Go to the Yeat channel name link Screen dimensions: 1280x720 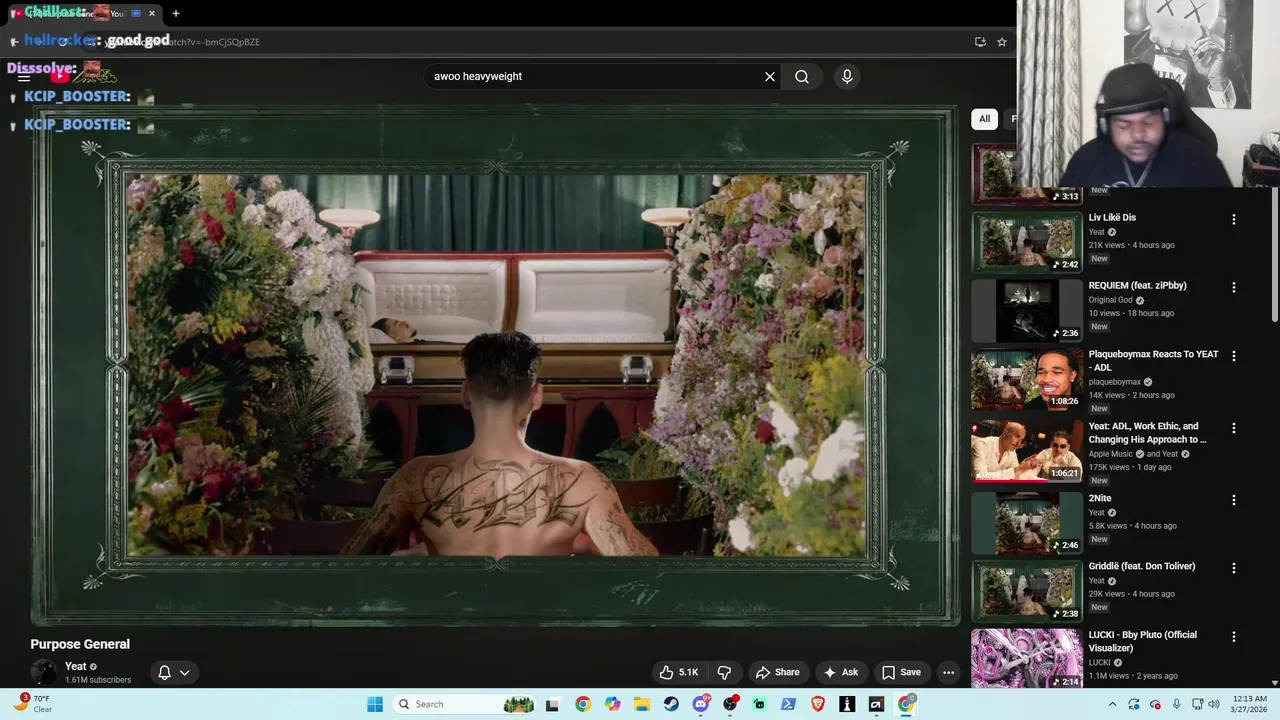point(76,666)
